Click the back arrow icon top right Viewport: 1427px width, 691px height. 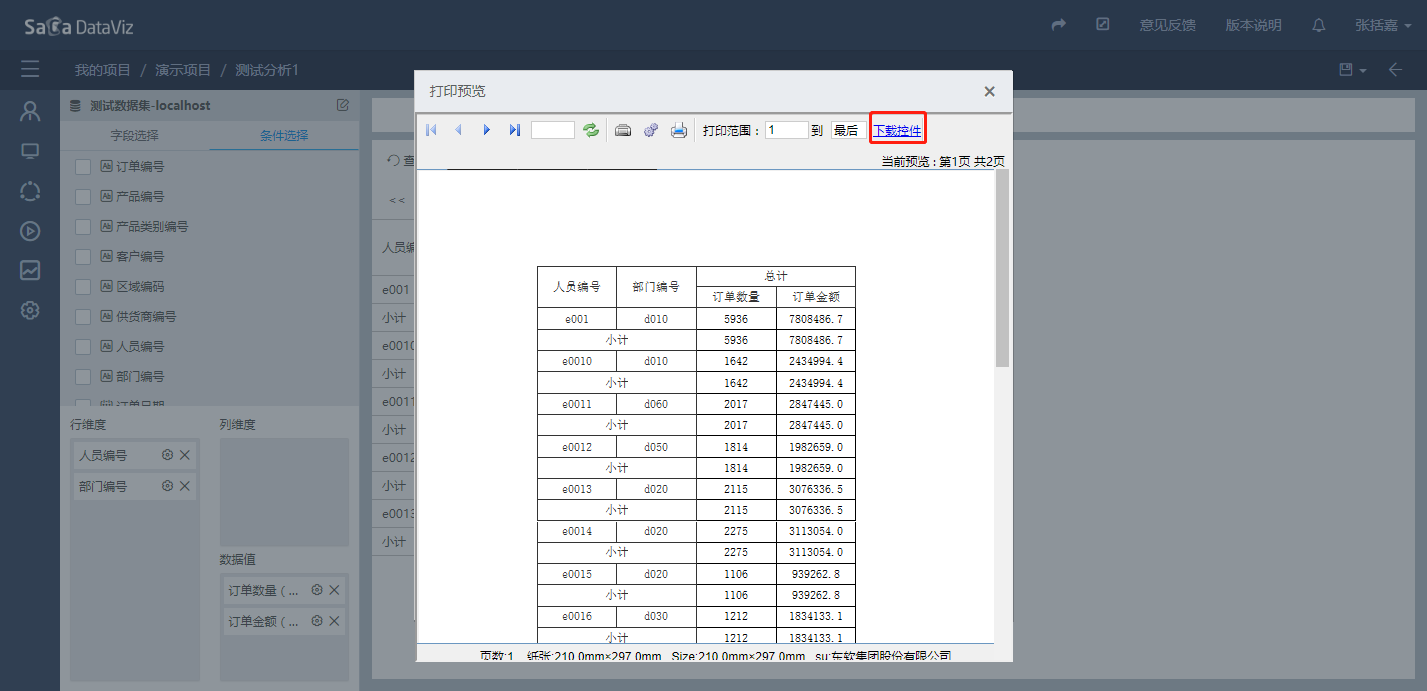tap(1396, 69)
